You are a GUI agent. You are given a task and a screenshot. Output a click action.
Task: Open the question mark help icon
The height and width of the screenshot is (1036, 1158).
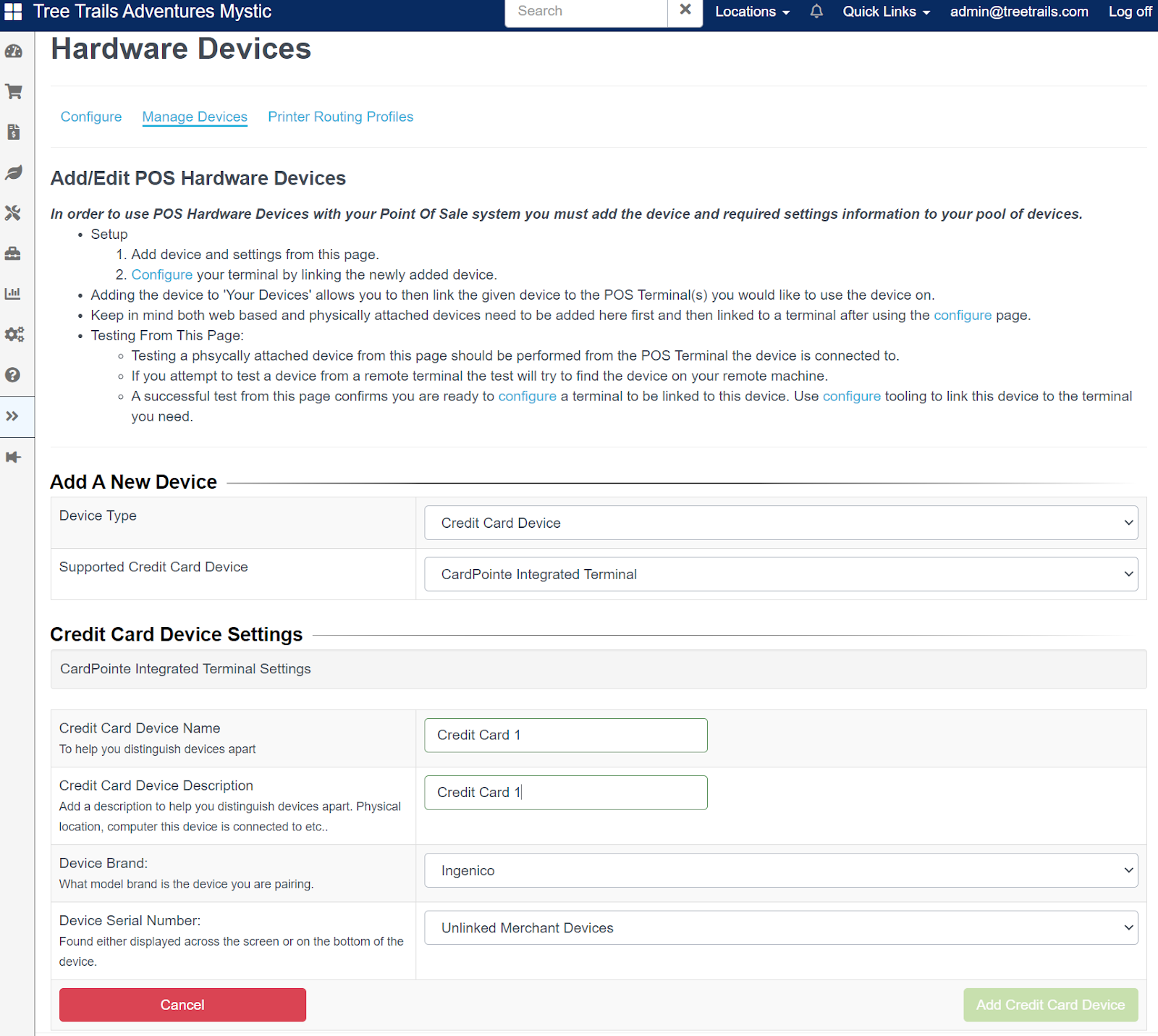14,375
